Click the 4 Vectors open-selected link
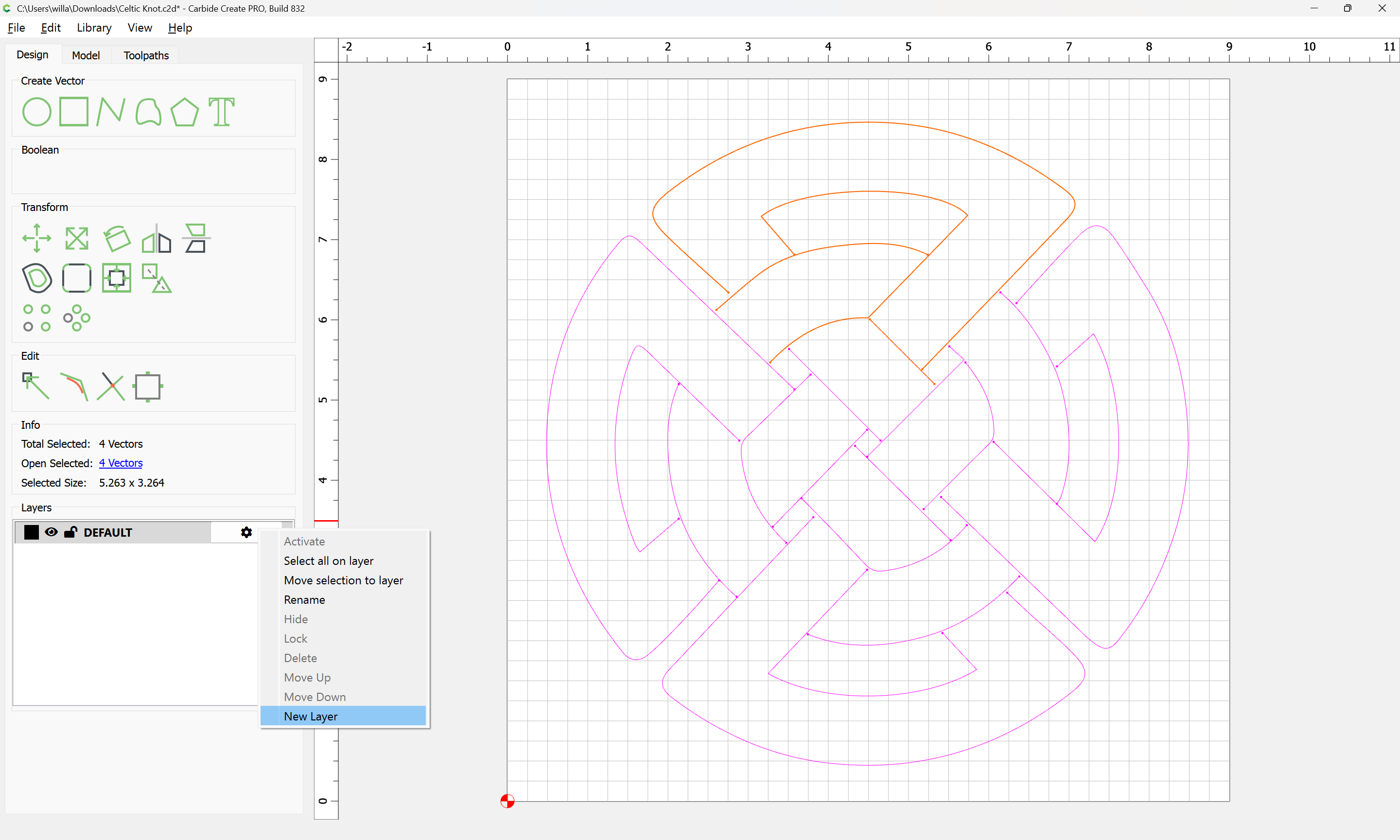The image size is (1400, 840). click(x=121, y=463)
